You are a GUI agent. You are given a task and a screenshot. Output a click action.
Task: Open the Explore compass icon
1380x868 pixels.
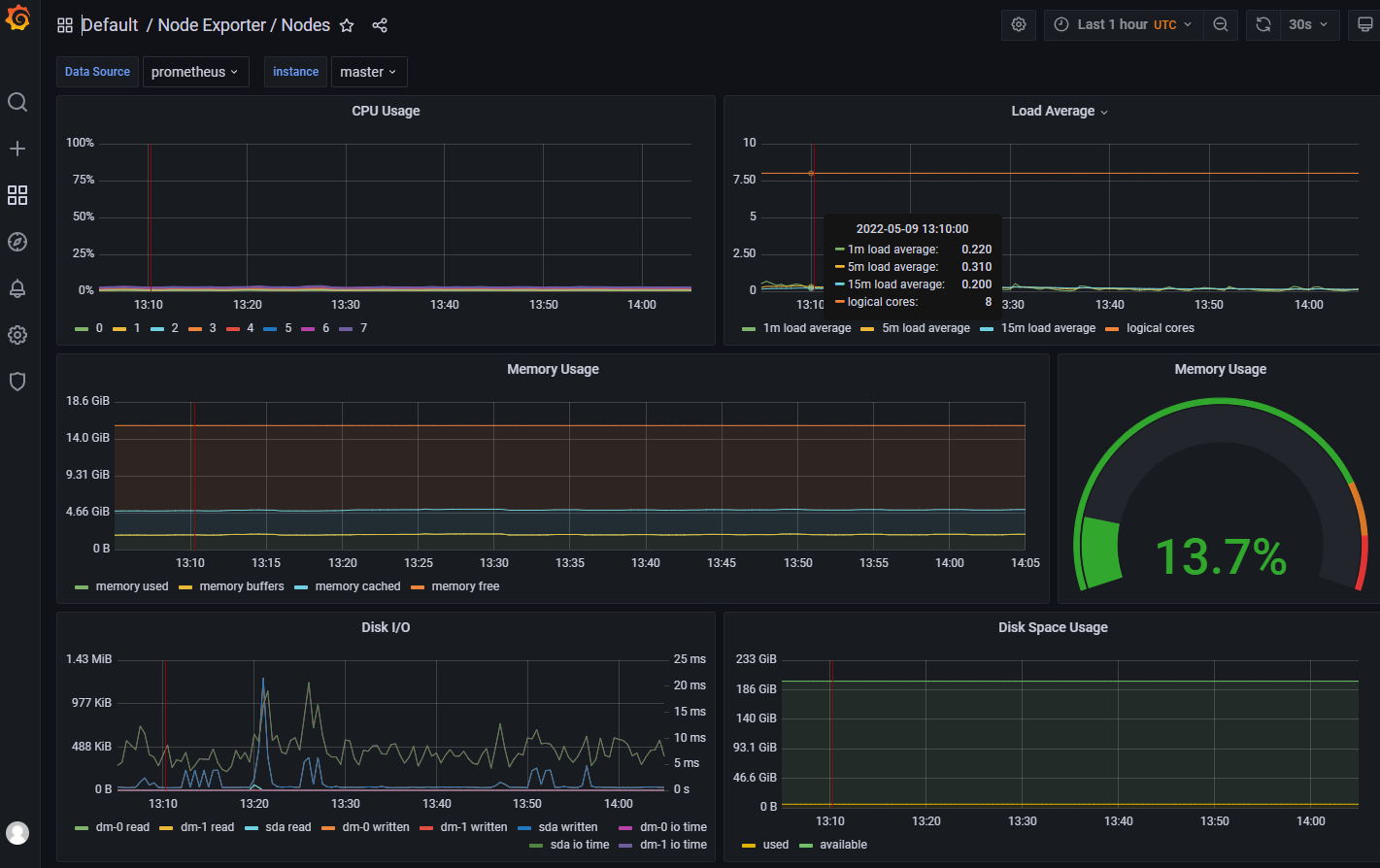[17, 242]
